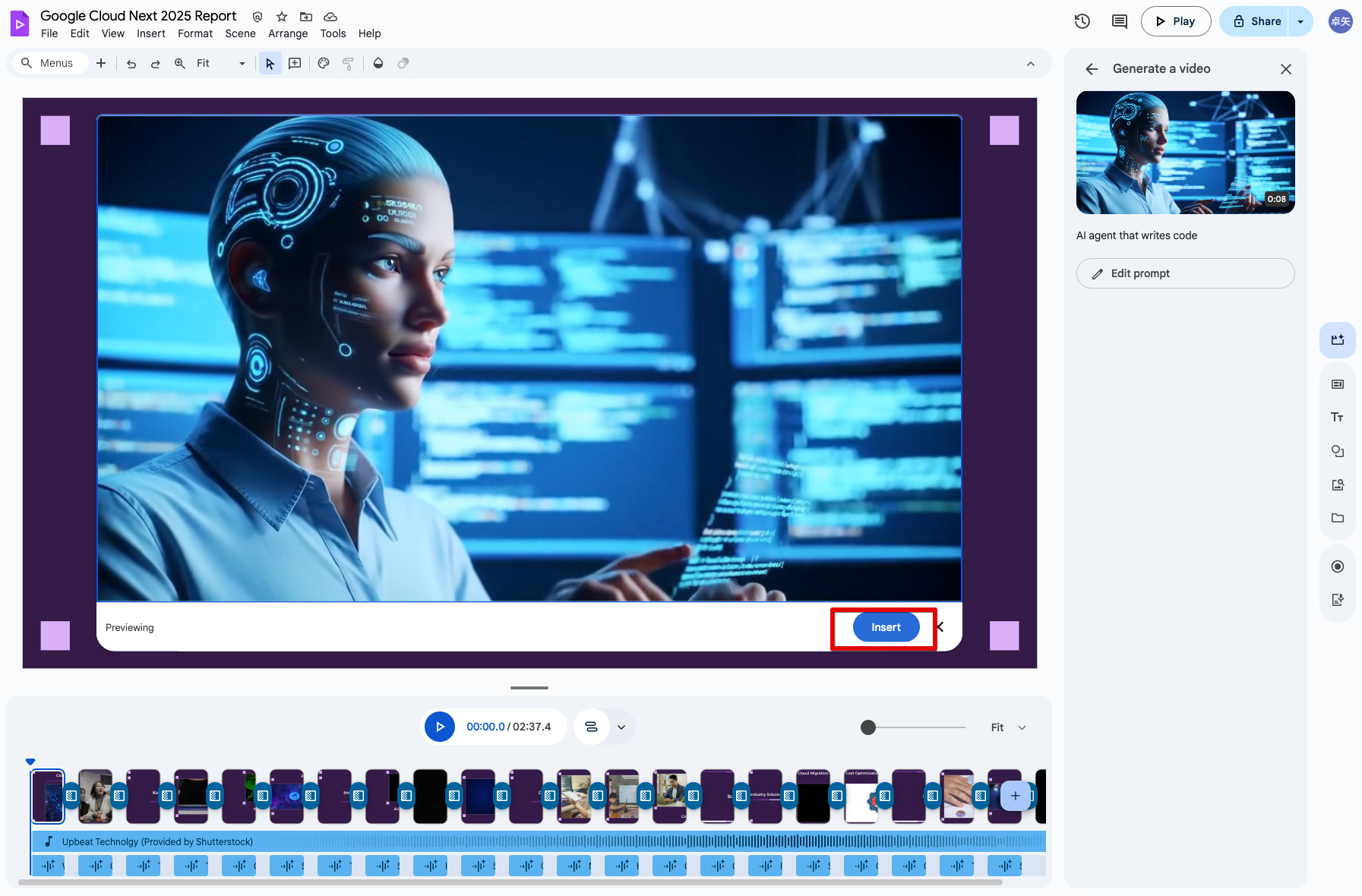The image size is (1362, 896).
Task: Open version history clock icon
Action: click(1082, 21)
